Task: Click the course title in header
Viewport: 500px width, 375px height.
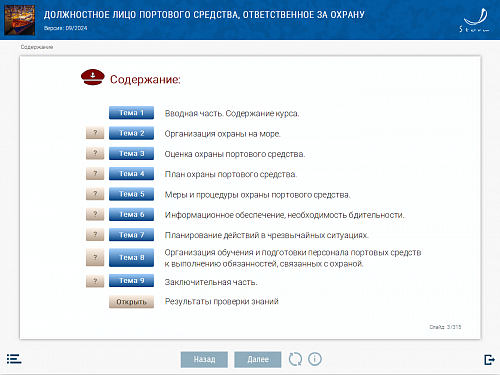Action: [x=204, y=15]
